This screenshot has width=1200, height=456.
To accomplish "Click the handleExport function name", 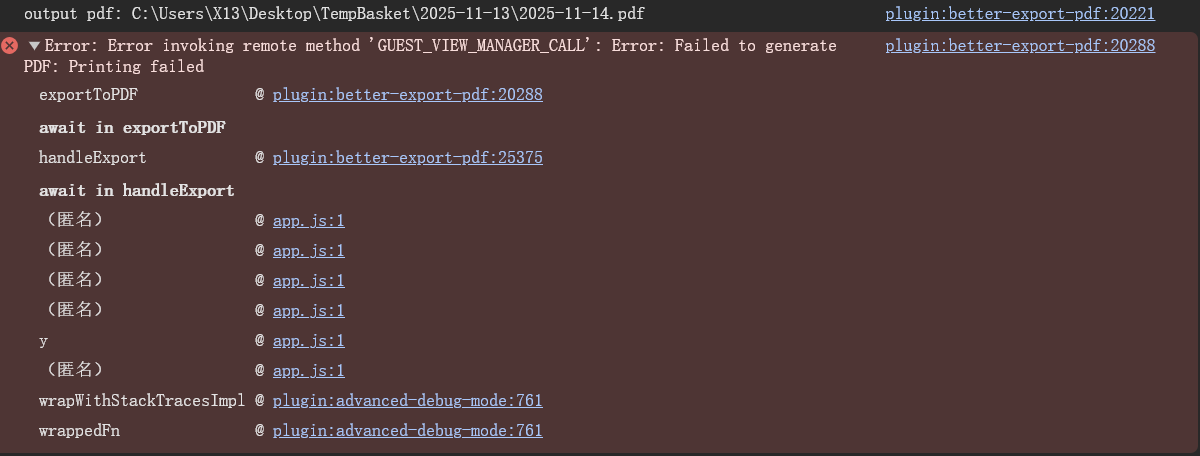I will (x=92, y=158).
